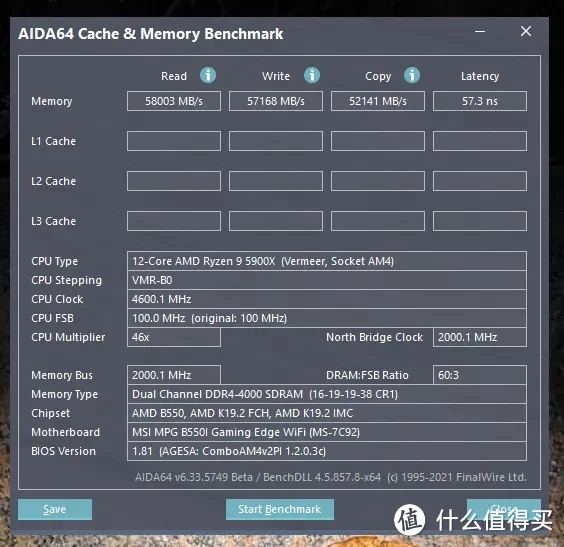The width and height of the screenshot is (564, 547).
Task: Click the CPU Type row label
Action: (55, 261)
